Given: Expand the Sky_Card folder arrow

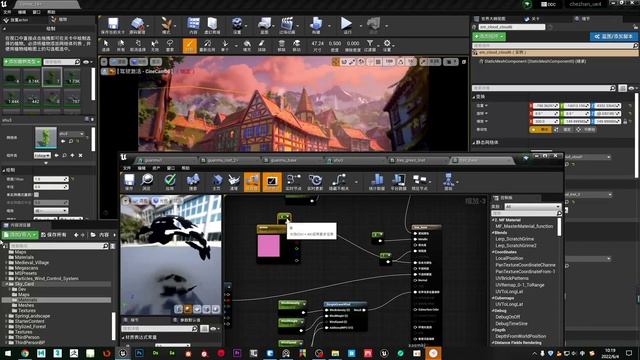Looking at the screenshot, I should click(x=7, y=284).
